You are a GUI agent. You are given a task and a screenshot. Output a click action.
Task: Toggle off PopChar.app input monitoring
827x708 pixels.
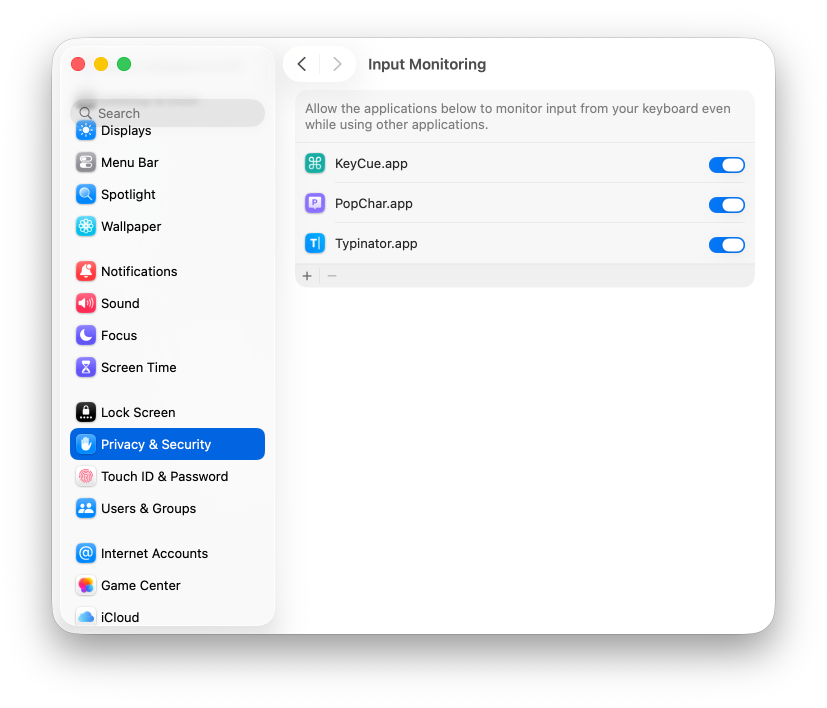coord(726,204)
